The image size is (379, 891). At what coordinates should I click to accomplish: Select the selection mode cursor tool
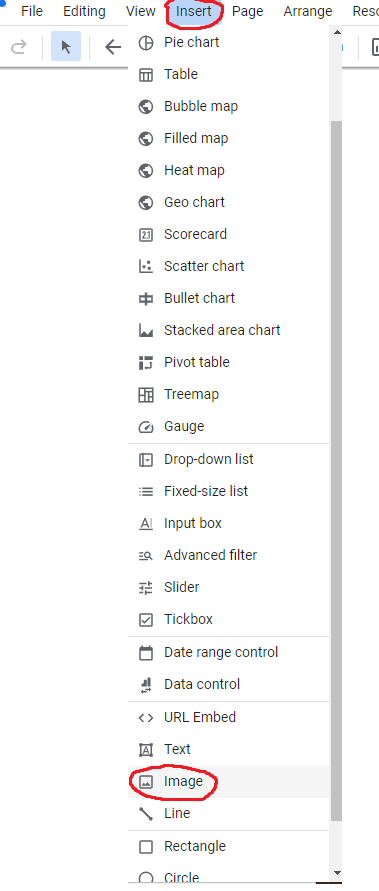click(x=66, y=47)
